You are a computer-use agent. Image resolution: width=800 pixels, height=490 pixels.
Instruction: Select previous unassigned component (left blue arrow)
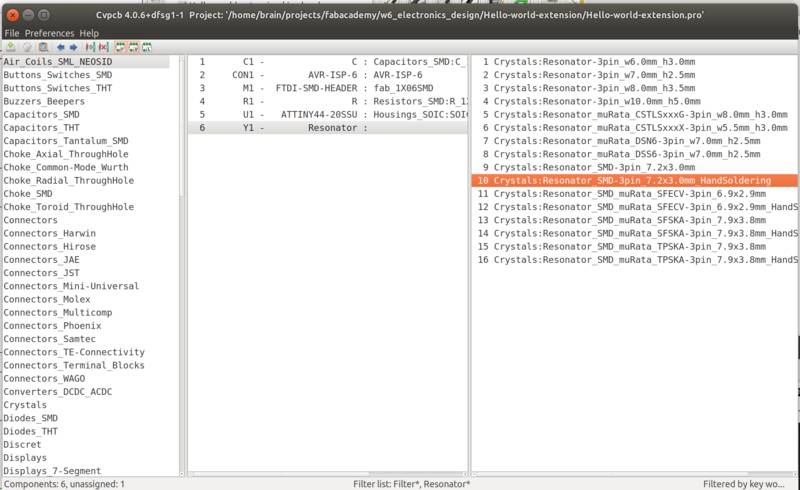(x=61, y=47)
